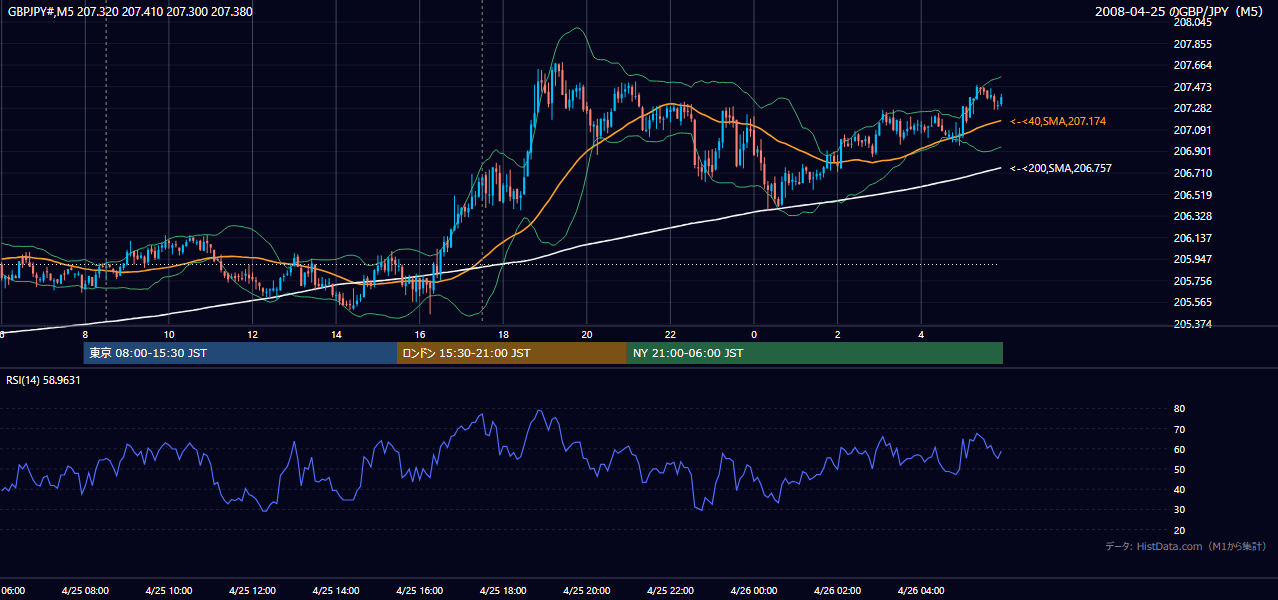Click price axis value 206.901

coord(1192,151)
